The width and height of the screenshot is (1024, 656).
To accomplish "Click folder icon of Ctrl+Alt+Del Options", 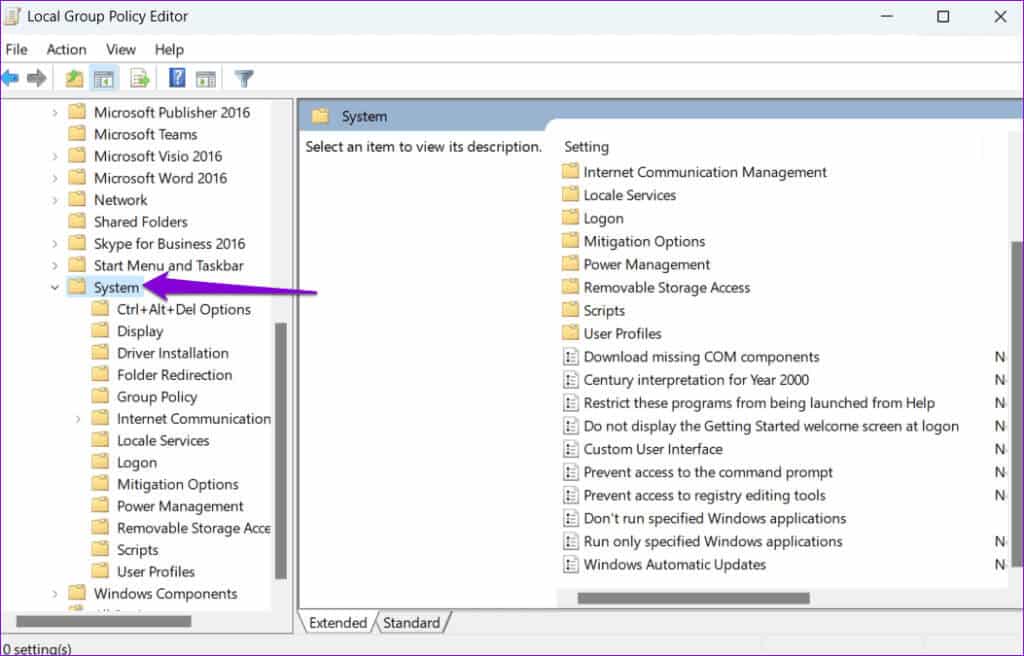I will tap(100, 308).
